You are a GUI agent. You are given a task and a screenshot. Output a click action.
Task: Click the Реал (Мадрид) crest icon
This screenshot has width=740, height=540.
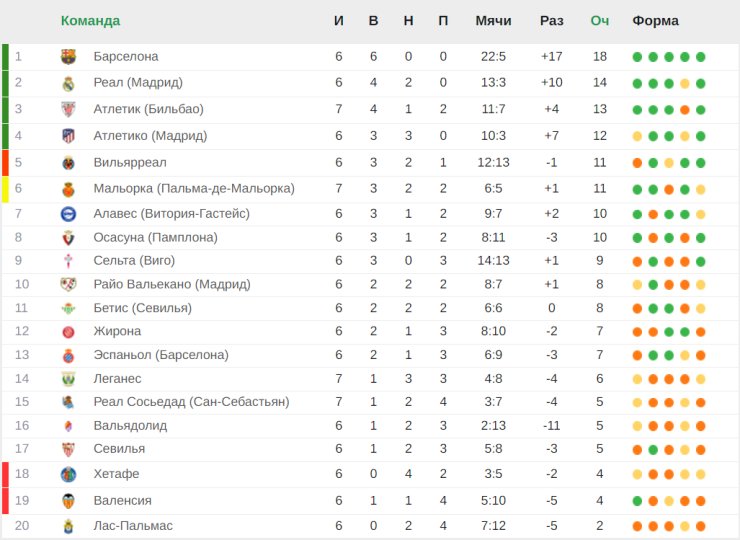coord(68,83)
